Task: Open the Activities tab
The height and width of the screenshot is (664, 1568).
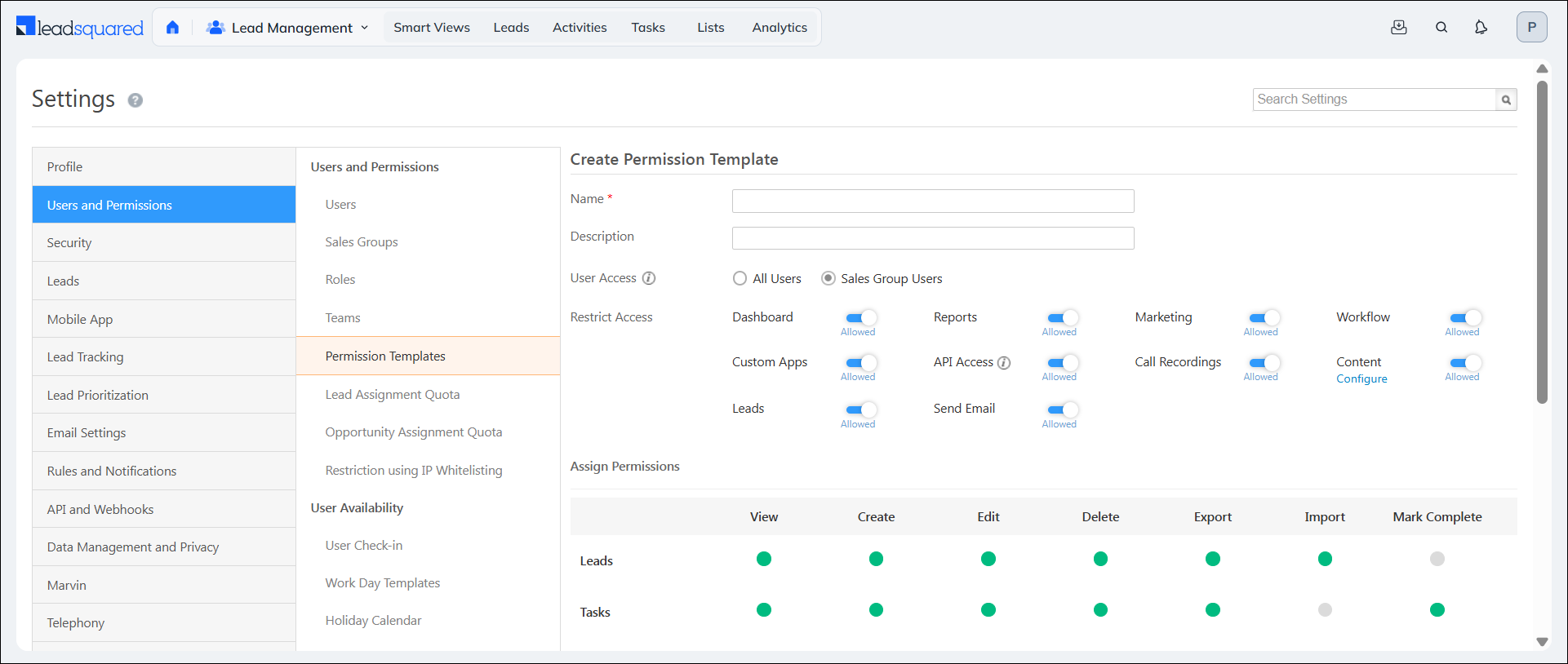Action: (x=580, y=28)
